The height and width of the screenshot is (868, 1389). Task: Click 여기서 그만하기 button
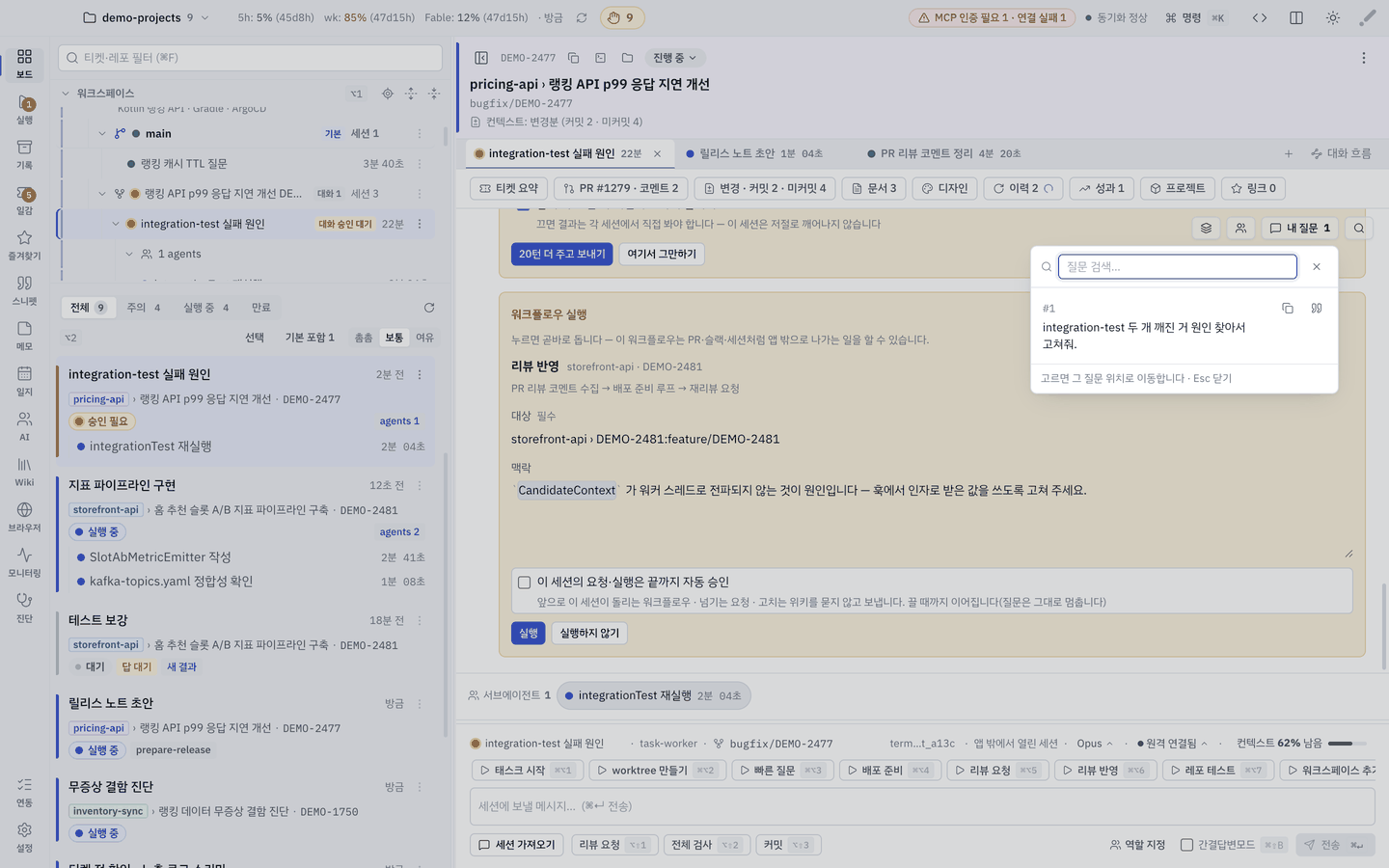(x=662, y=254)
